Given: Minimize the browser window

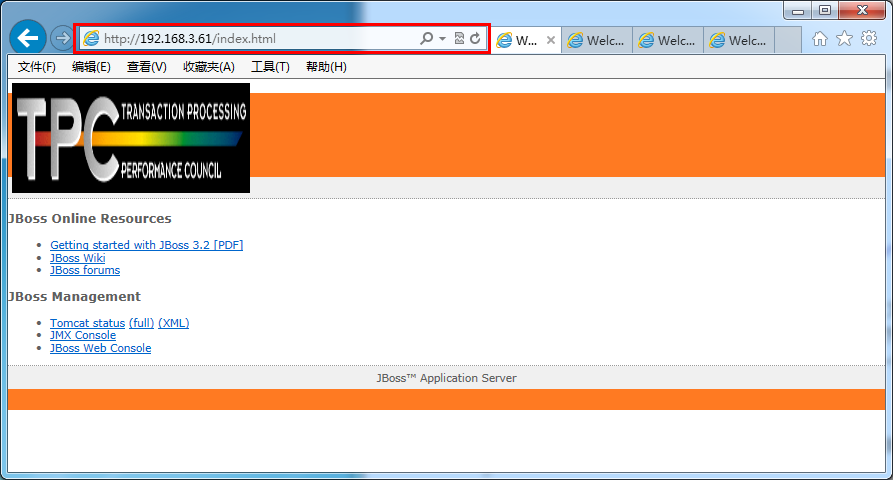Looking at the screenshot, I should coord(797,10).
